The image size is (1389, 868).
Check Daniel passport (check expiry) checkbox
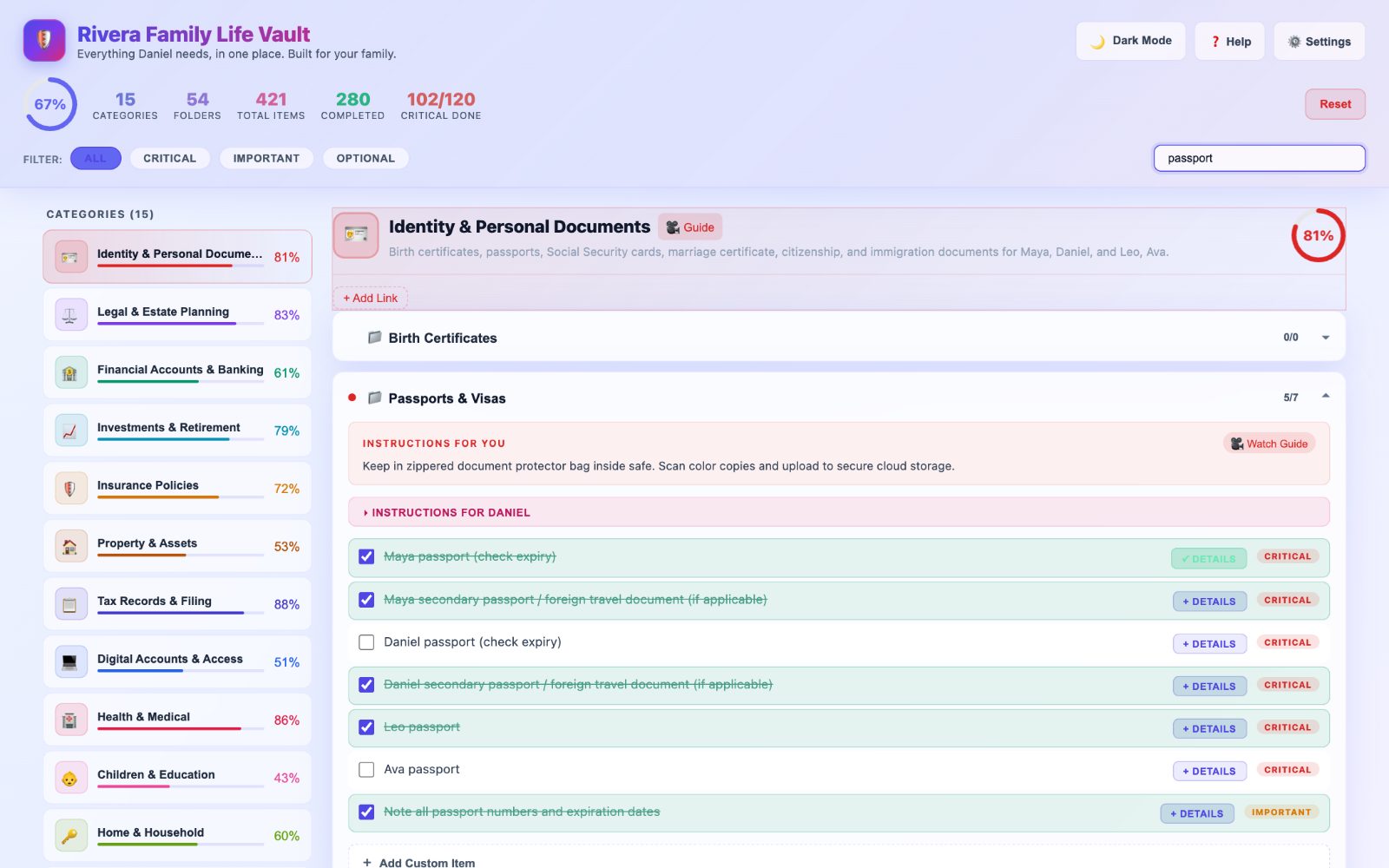click(366, 642)
